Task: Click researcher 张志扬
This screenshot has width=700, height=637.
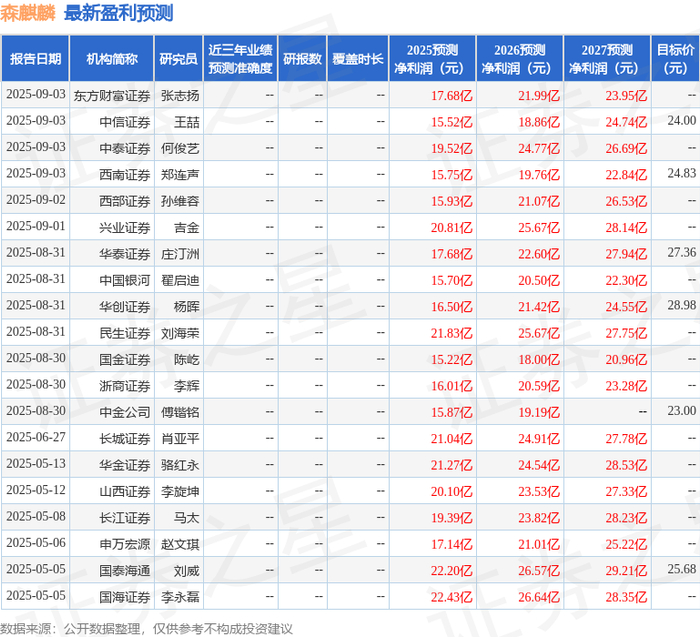Action: coord(180,96)
